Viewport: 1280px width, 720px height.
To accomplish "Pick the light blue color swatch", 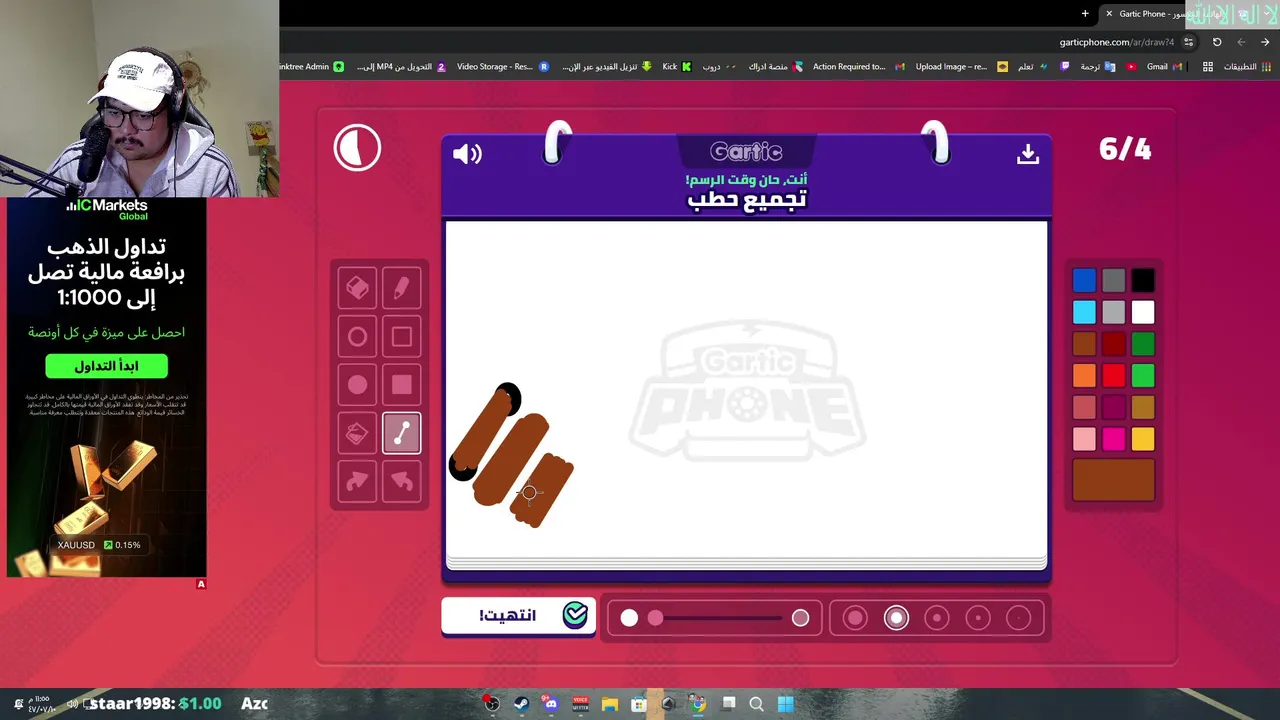I will [1084, 312].
